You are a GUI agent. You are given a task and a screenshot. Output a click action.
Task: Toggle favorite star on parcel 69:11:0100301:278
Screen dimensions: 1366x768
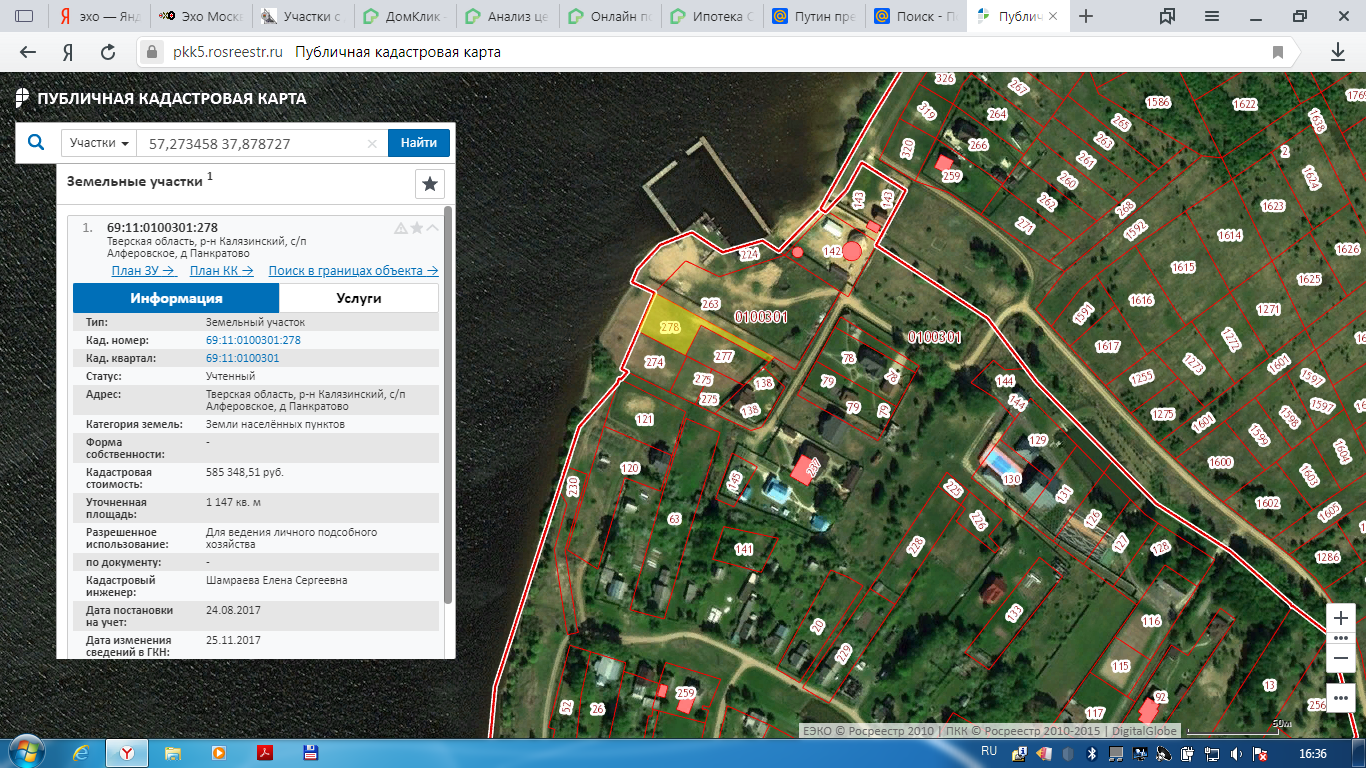coord(417,228)
